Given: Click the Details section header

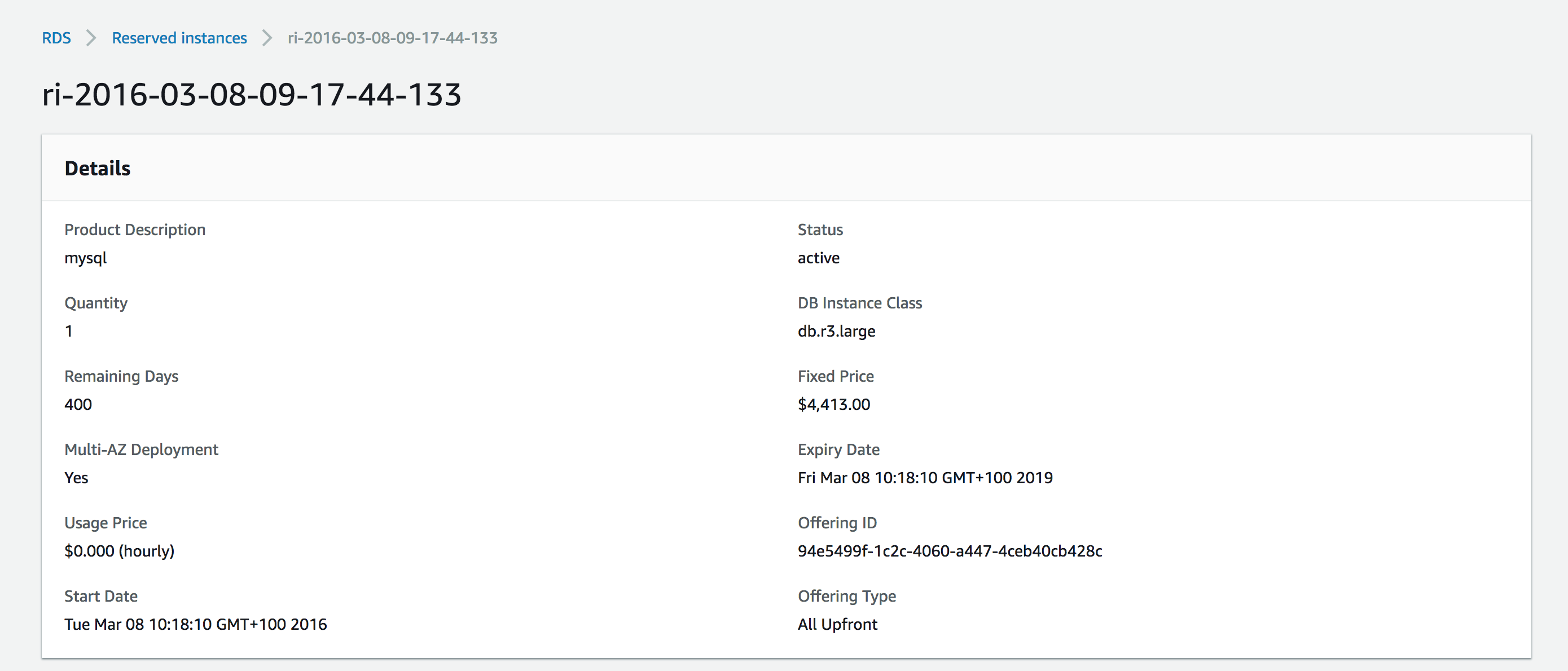Looking at the screenshot, I should [x=98, y=169].
